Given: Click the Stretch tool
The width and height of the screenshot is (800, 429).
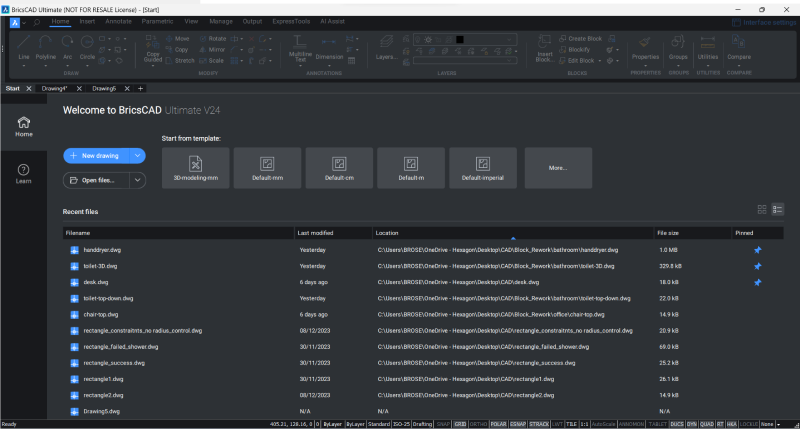Looking at the screenshot, I should tap(180, 60).
